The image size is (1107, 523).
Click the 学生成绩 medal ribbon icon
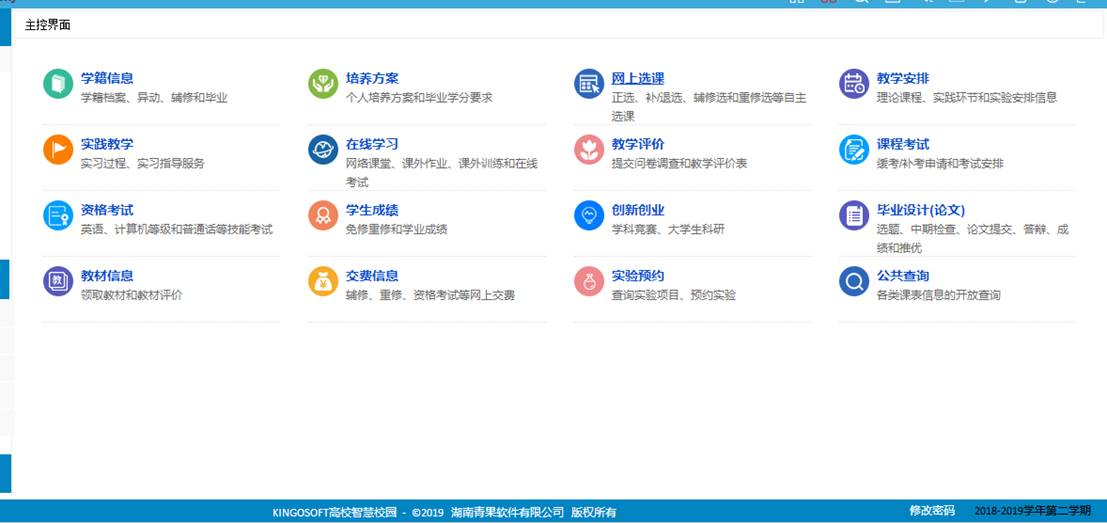[x=323, y=215]
